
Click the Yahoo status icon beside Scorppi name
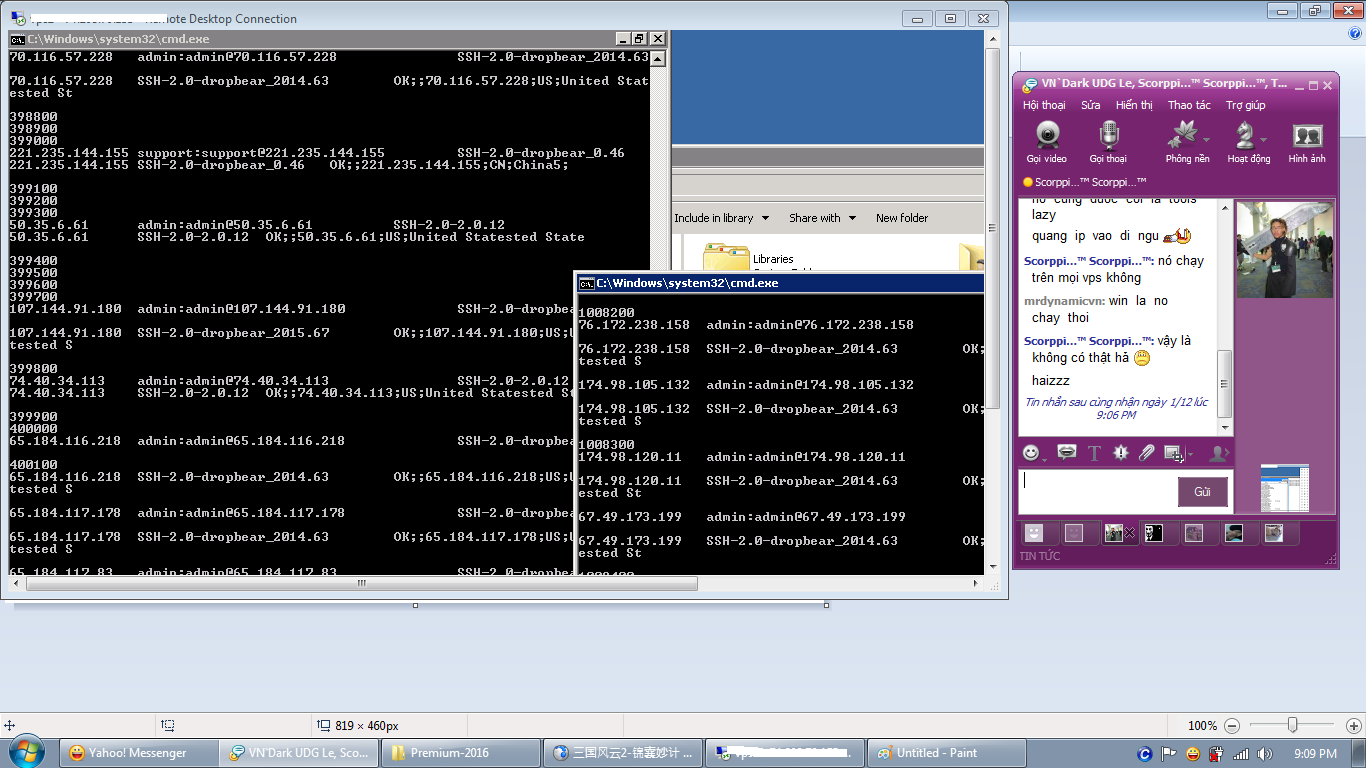[x=1027, y=183]
